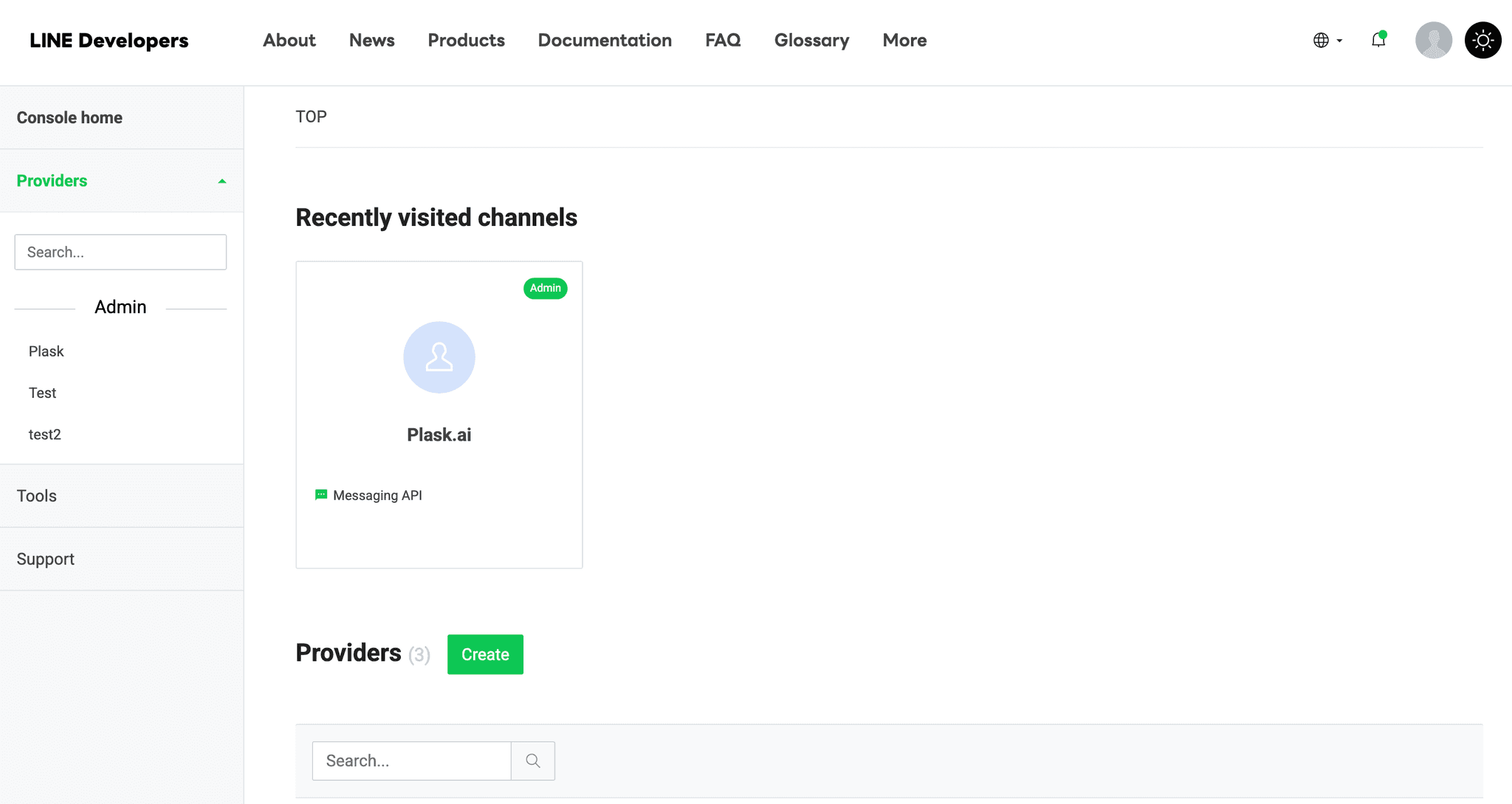Open the user profile avatar

point(1433,40)
